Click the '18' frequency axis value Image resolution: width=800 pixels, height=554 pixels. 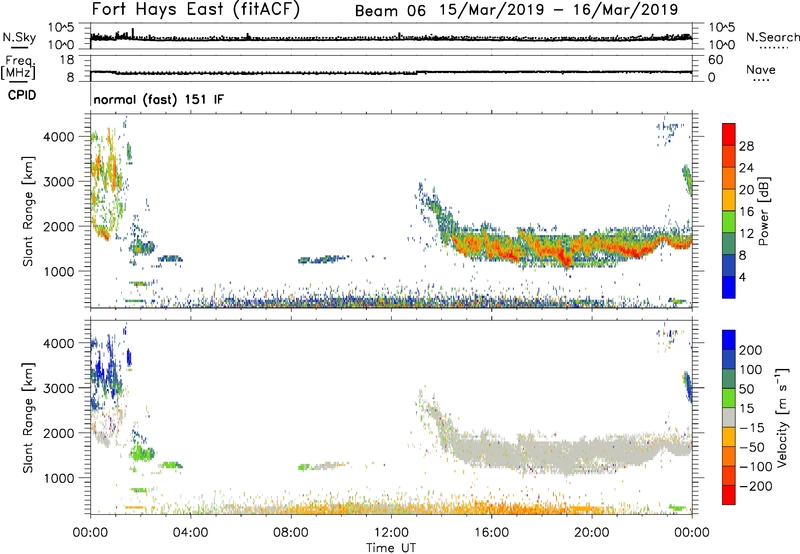point(67,60)
